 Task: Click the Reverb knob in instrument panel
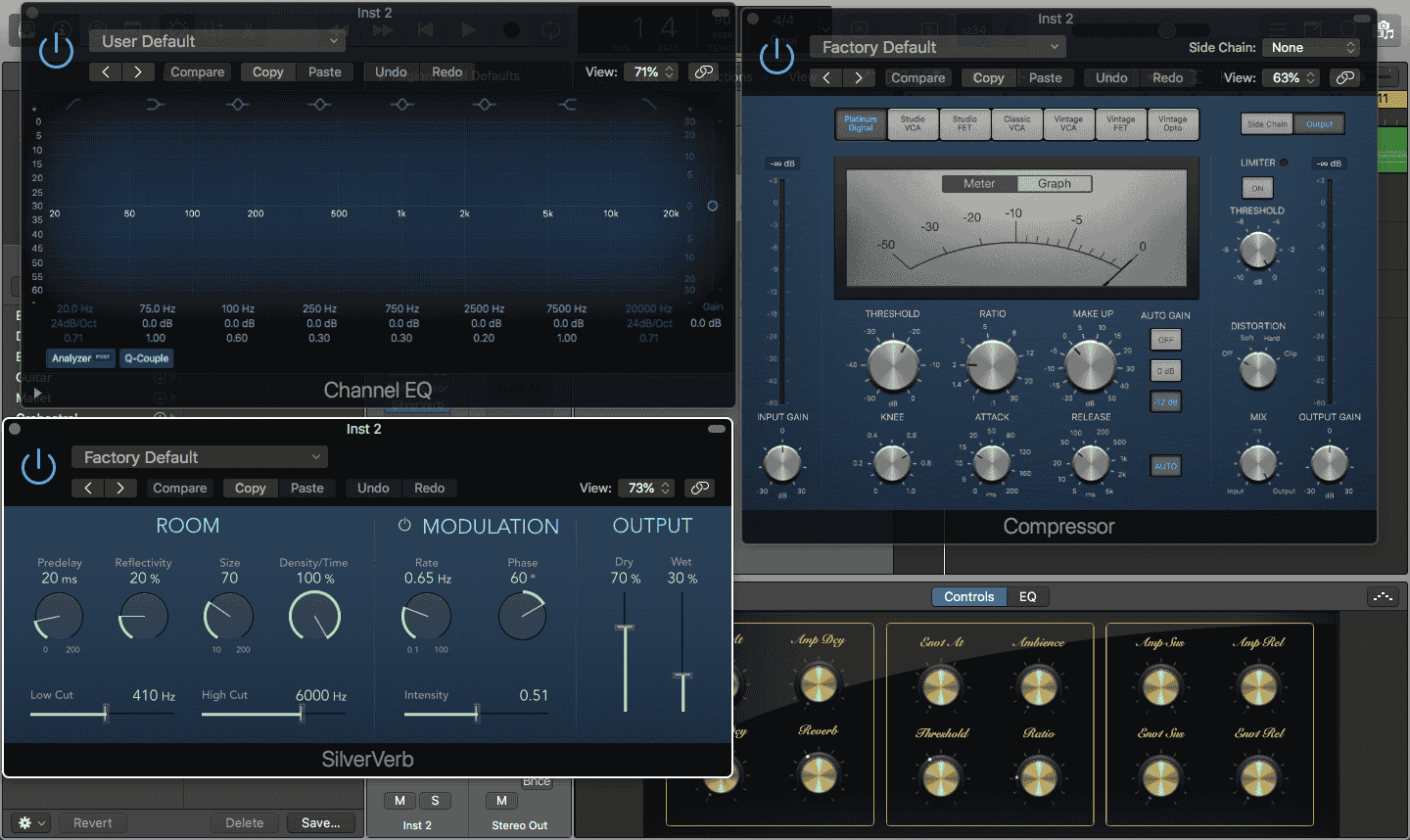click(x=819, y=773)
